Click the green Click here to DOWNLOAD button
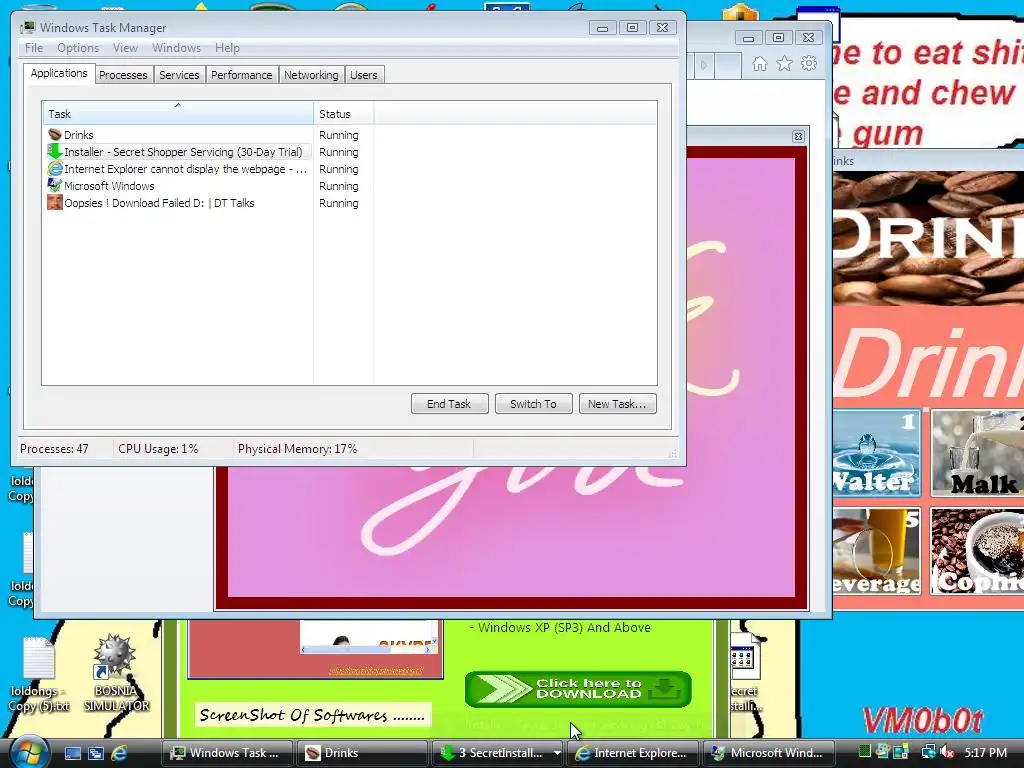Viewport: 1024px width, 768px height. click(x=578, y=688)
